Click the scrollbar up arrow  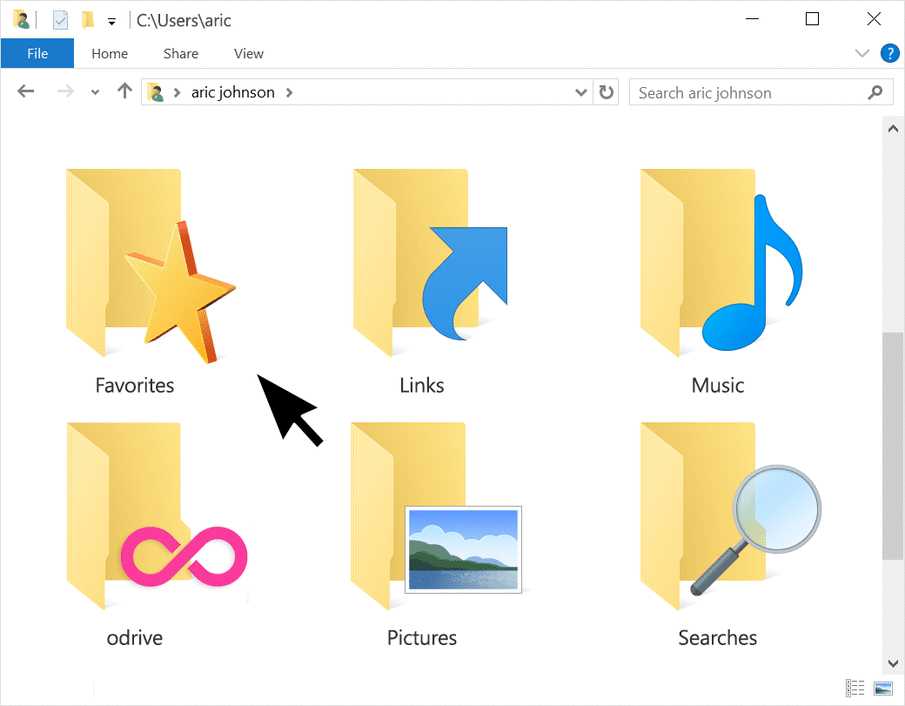coord(893,129)
